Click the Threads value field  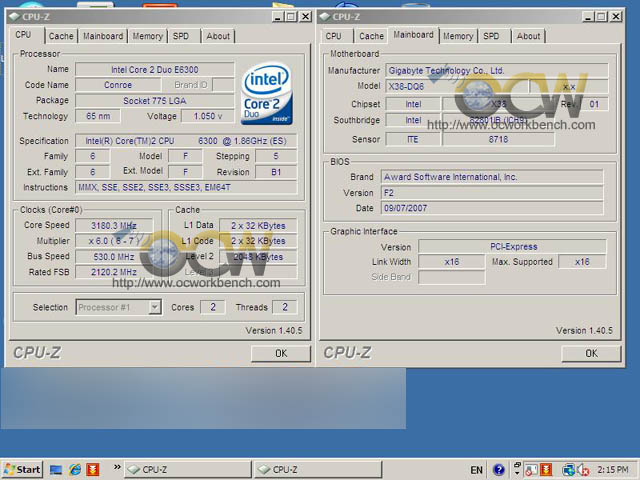[284, 307]
